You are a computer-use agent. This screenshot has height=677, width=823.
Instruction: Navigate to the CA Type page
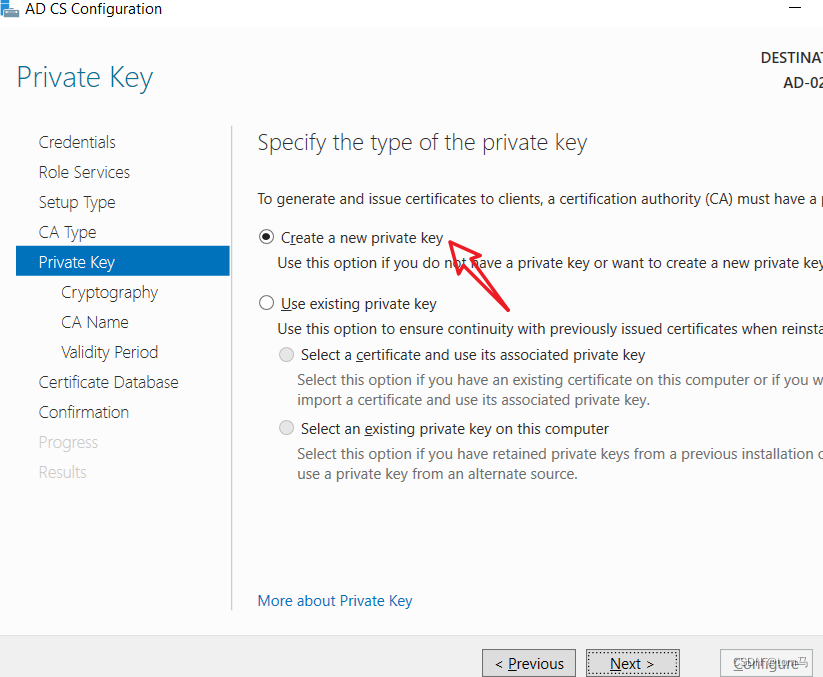[x=68, y=232]
